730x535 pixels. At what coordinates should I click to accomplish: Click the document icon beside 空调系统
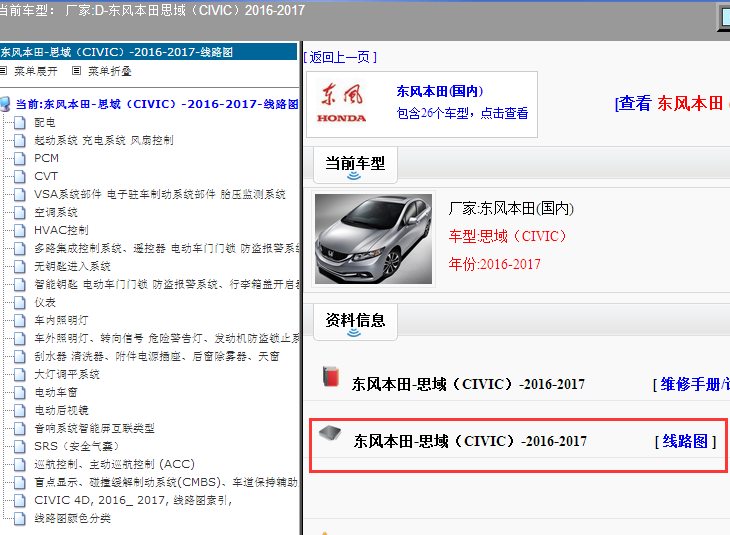[20, 213]
